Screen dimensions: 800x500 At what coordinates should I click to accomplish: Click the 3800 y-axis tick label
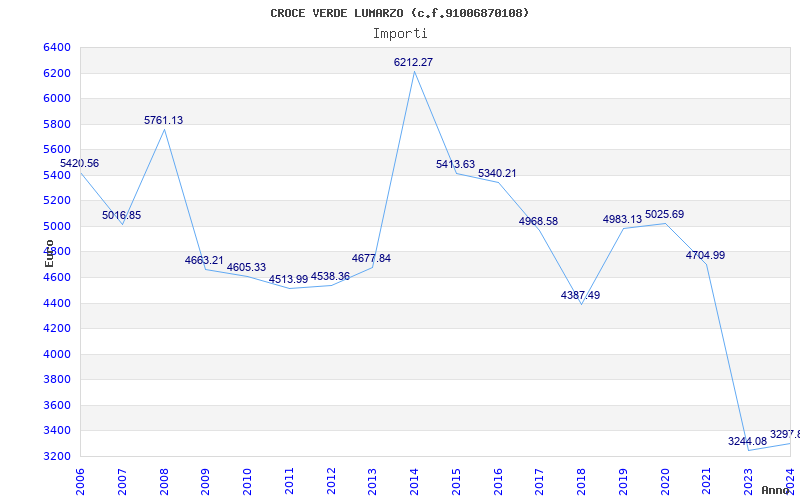(x=57, y=380)
